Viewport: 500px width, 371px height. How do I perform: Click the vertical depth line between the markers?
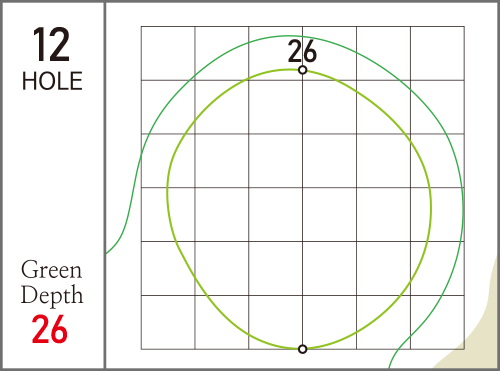pos(302,209)
